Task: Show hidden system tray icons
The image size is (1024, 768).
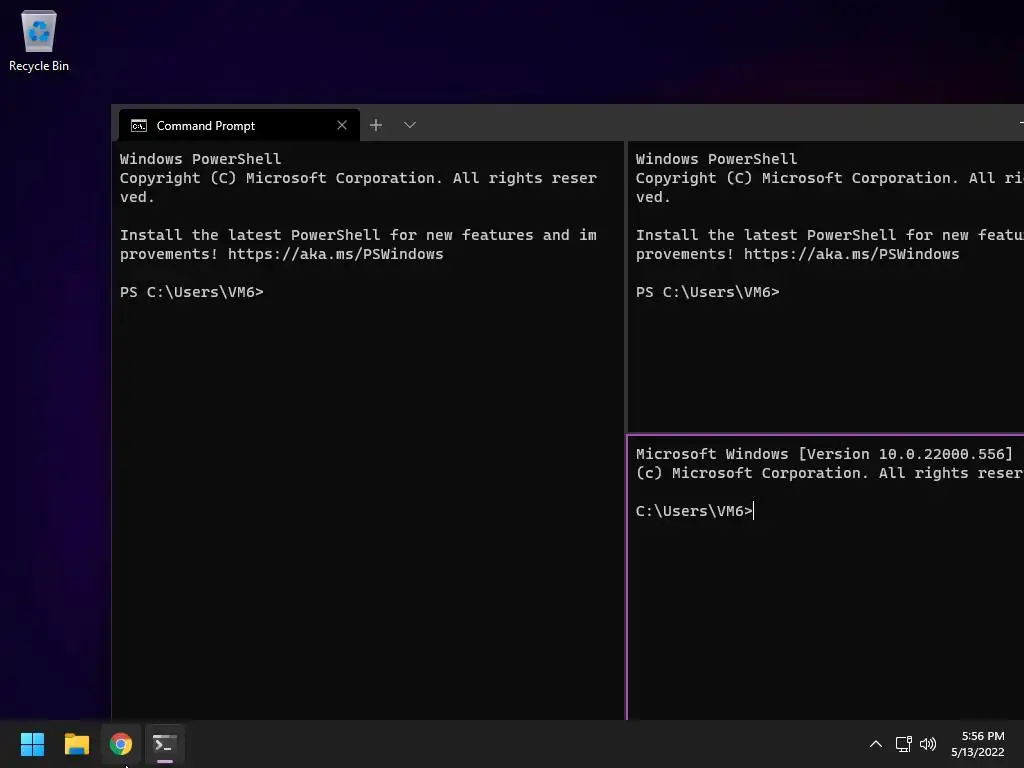Action: point(876,744)
